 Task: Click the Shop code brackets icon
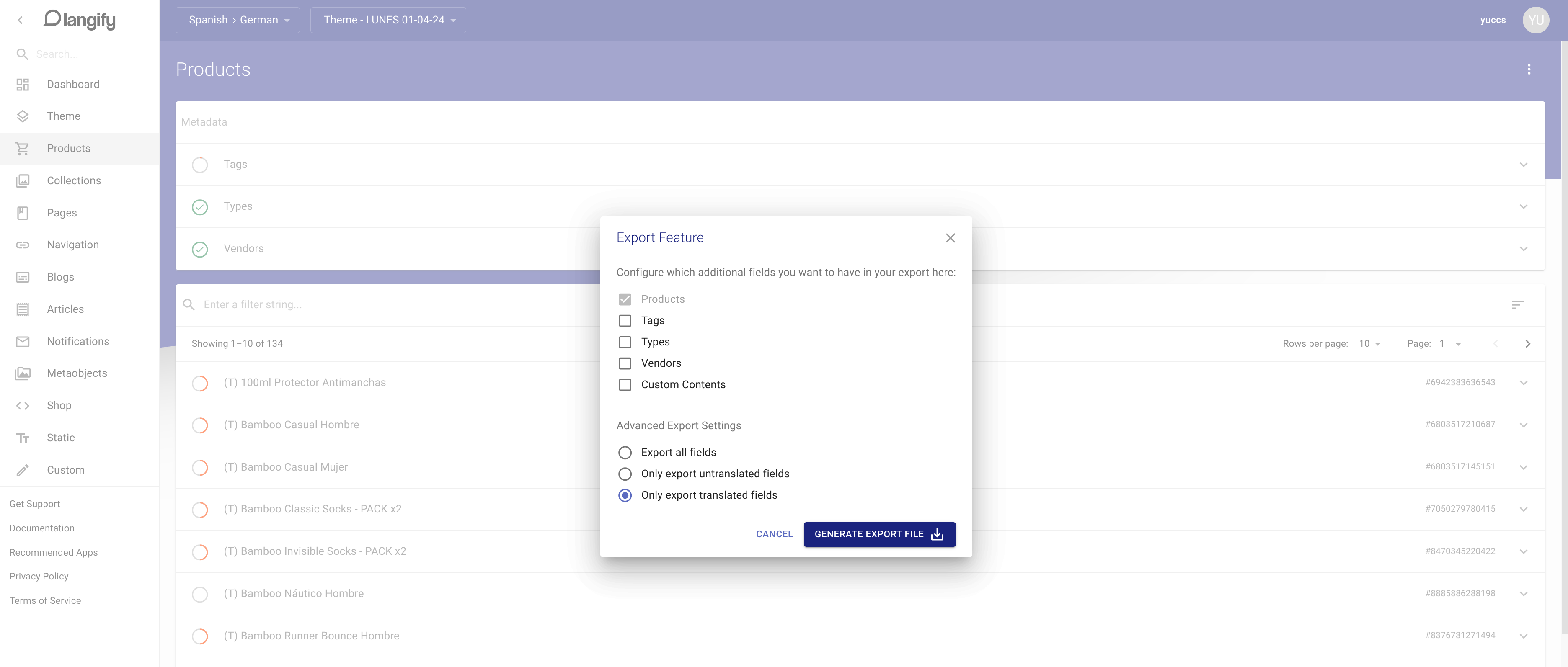(23, 406)
